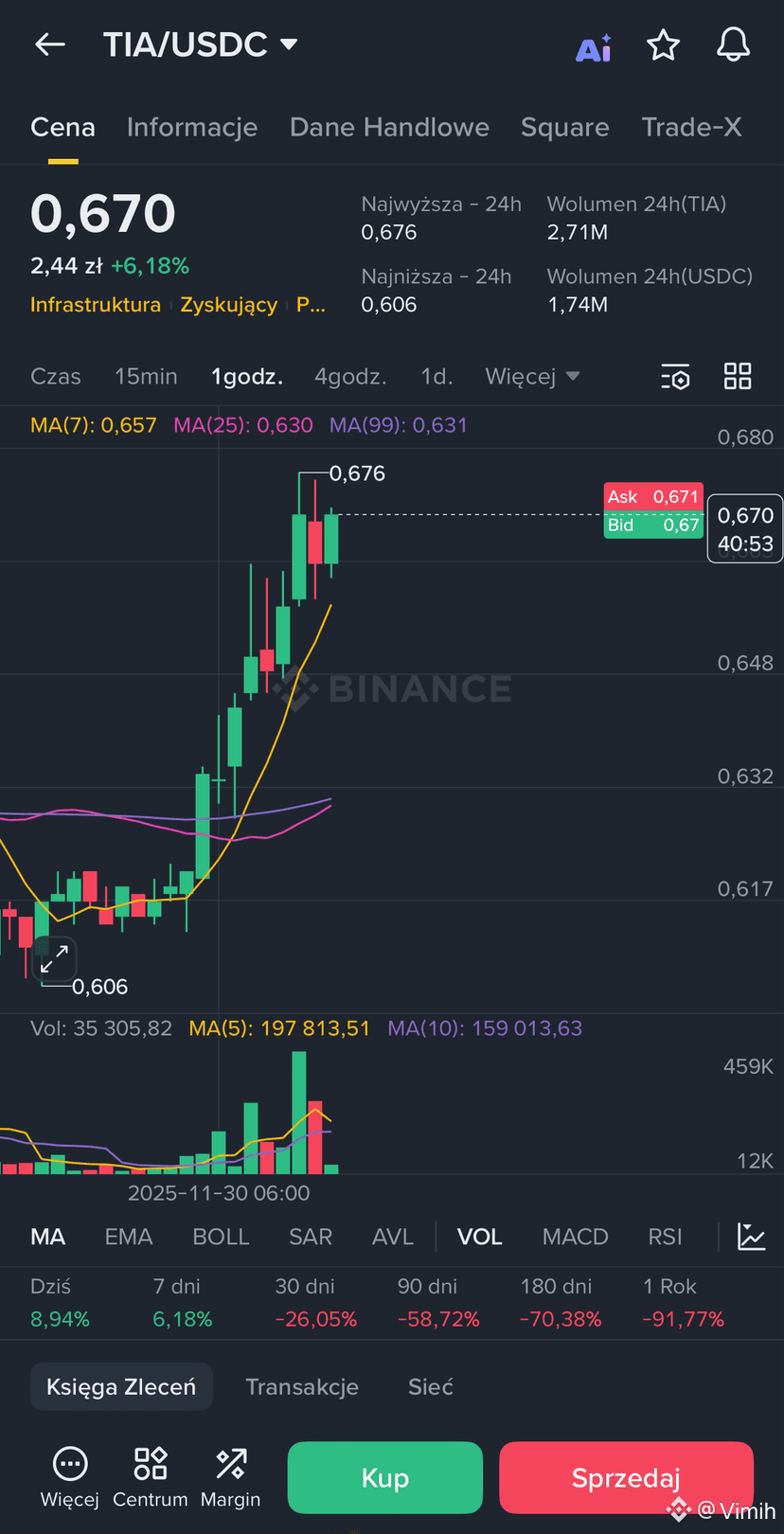This screenshot has height=1534, width=784.
Task: Tap MA(25): 0,630 indicator label
Action: pyautogui.click(x=243, y=425)
